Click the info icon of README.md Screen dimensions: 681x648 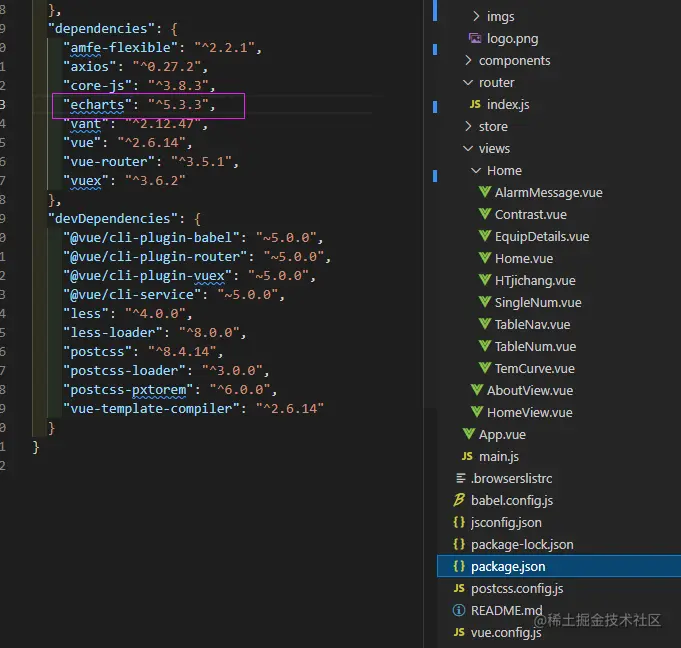459,610
